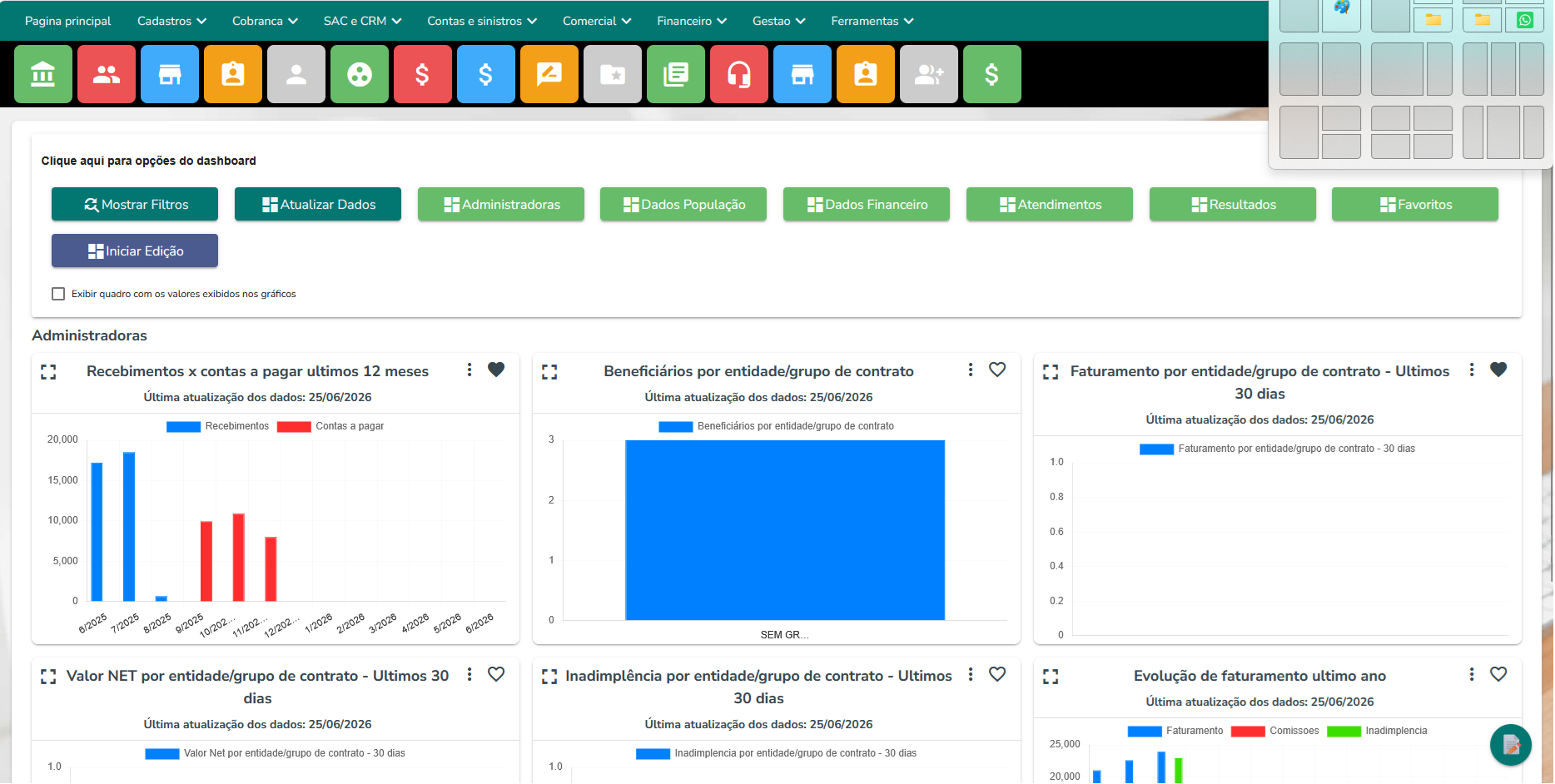Open the gray starred folder shortcut icon
The image size is (1555, 784).
[x=613, y=74]
